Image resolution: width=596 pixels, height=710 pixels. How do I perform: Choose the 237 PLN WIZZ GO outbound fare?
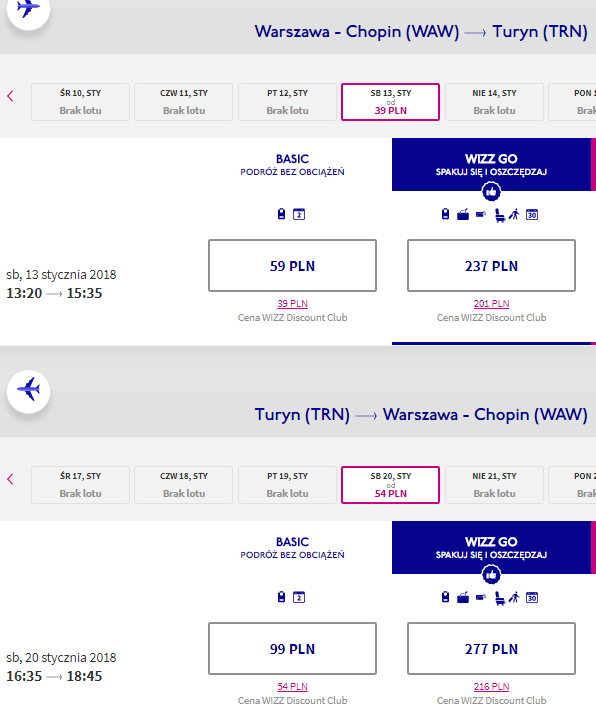[x=491, y=266]
